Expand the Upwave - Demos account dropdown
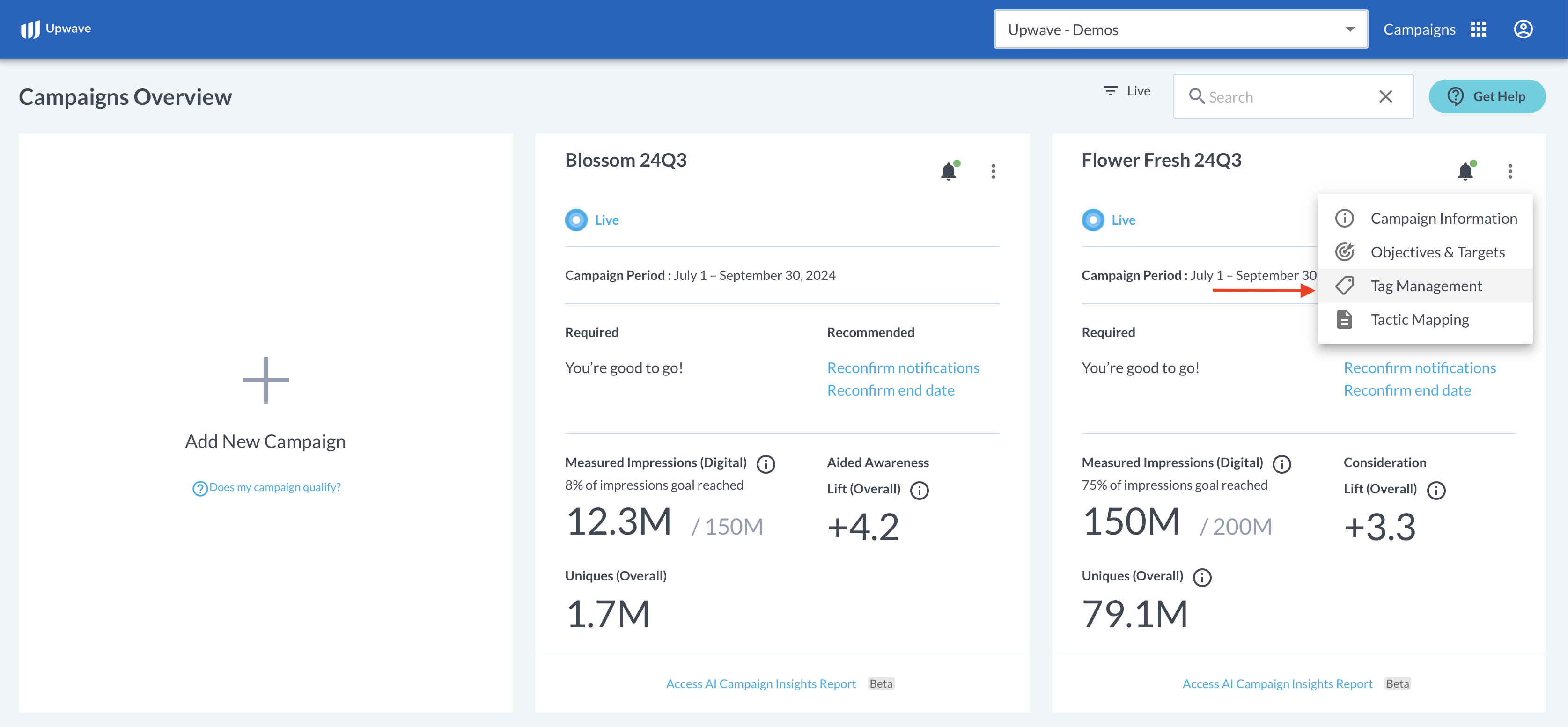Image resolution: width=1568 pixels, height=727 pixels. pos(1180,29)
